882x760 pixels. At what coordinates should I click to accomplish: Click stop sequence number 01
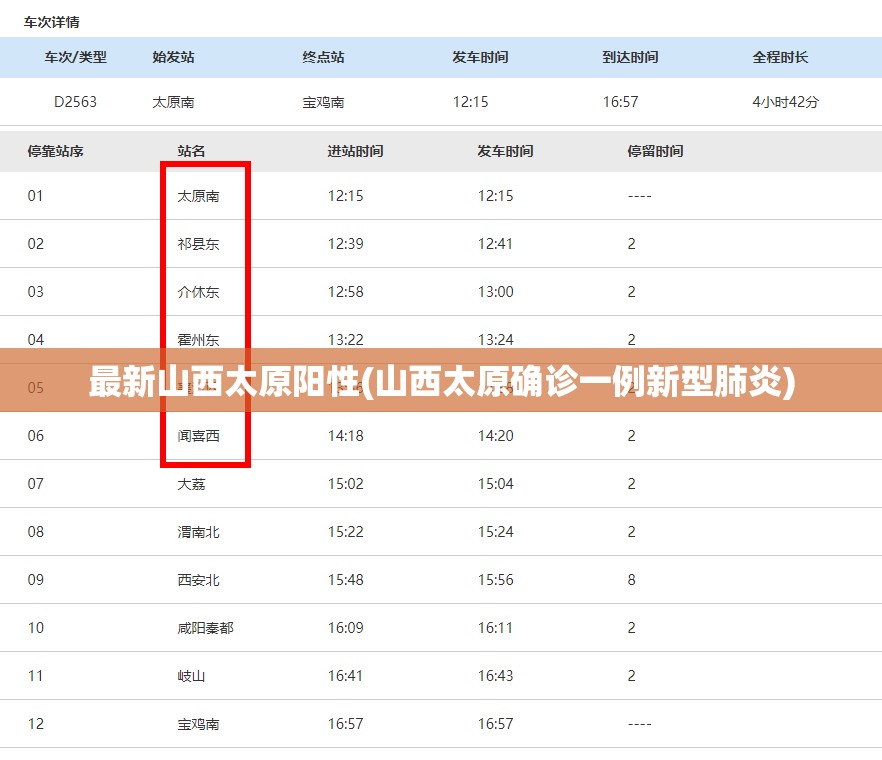pos(35,196)
